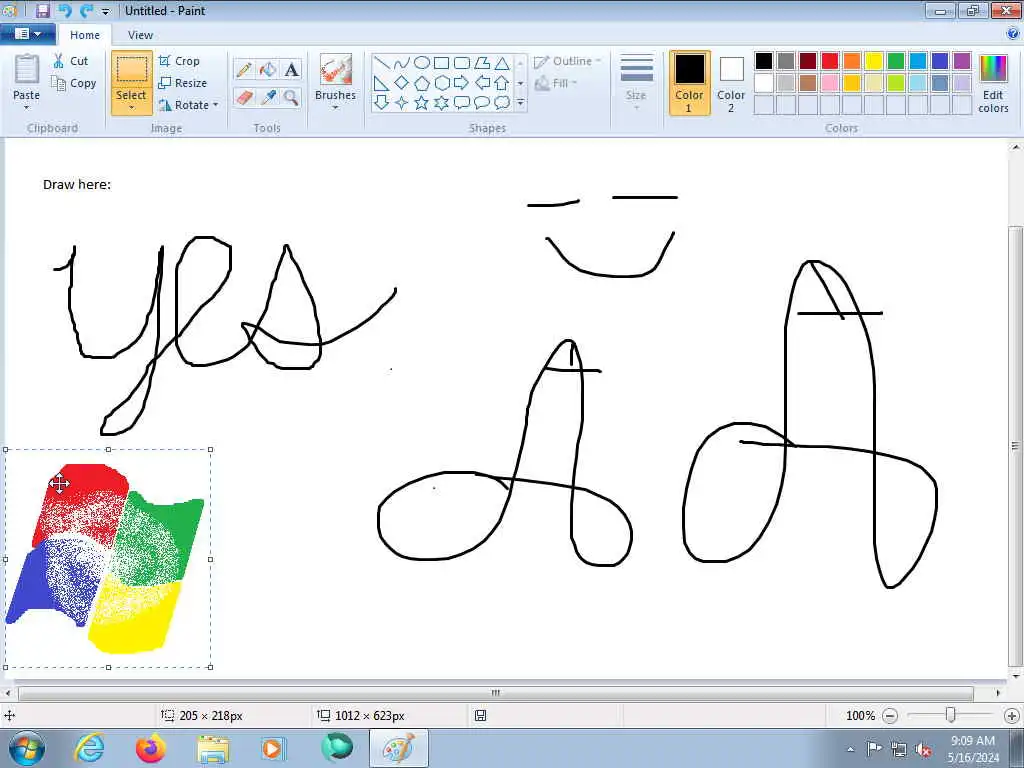The height and width of the screenshot is (768, 1024).
Task: Open the Windows Start button
Action: coord(27,748)
